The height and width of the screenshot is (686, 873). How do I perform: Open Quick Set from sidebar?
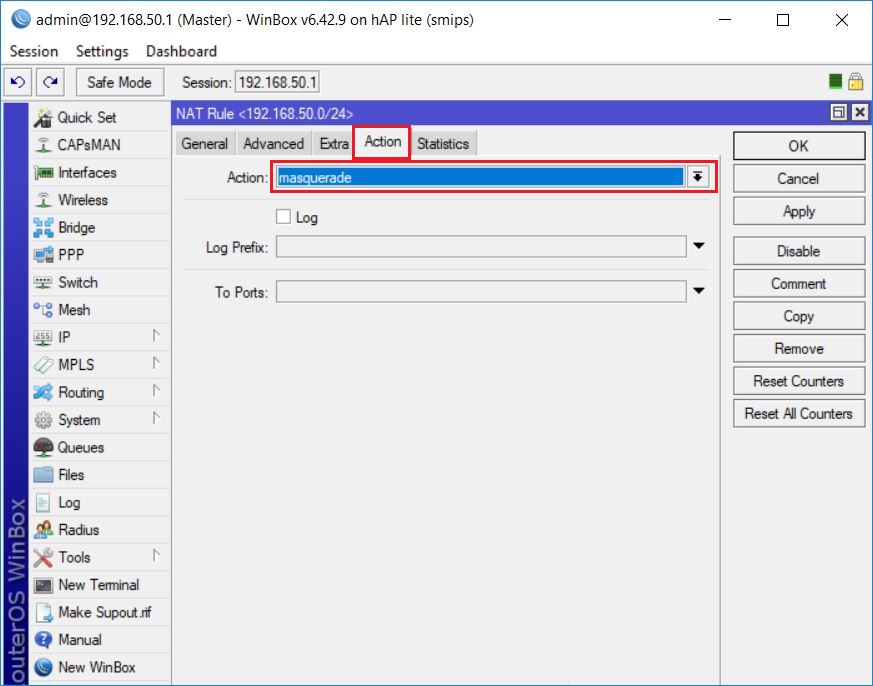point(100,117)
